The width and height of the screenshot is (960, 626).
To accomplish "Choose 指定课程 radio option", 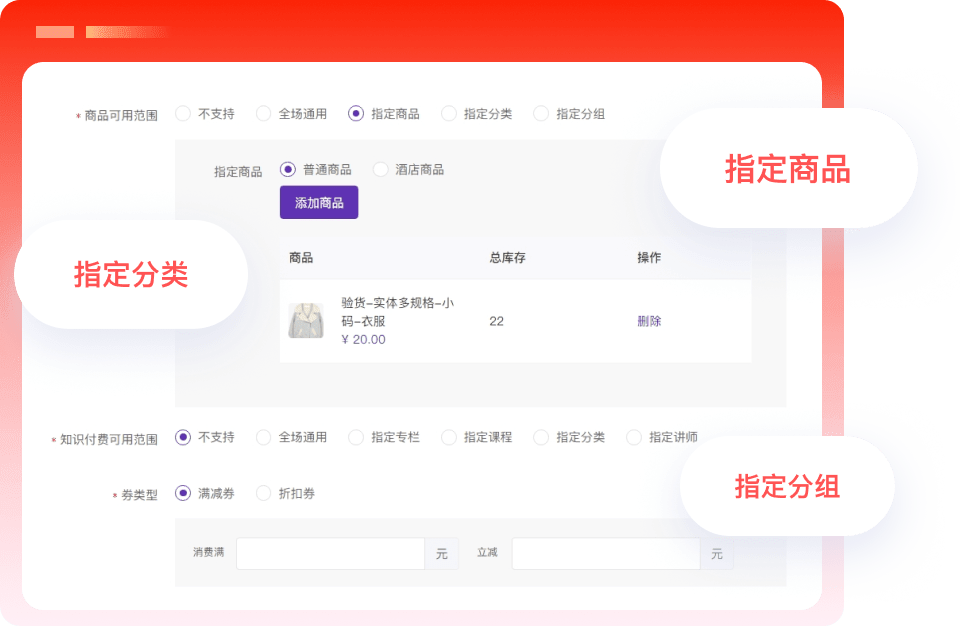I will [x=449, y=437].
